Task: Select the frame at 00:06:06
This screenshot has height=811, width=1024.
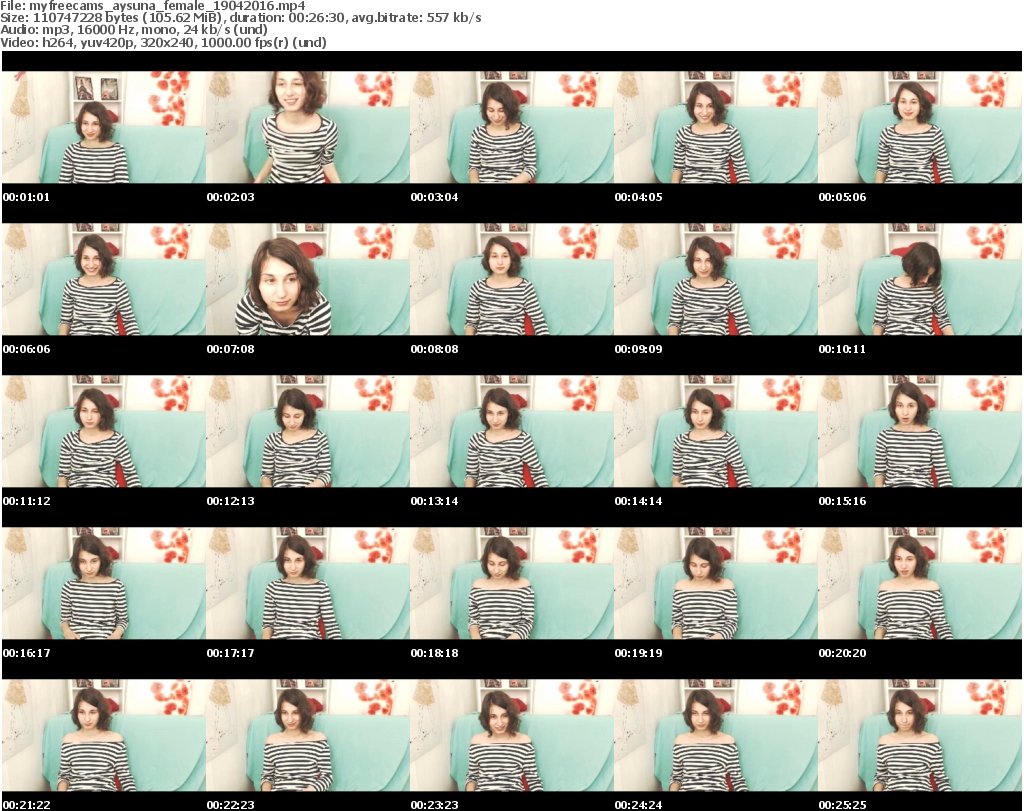Action: (x=104, y=279)
